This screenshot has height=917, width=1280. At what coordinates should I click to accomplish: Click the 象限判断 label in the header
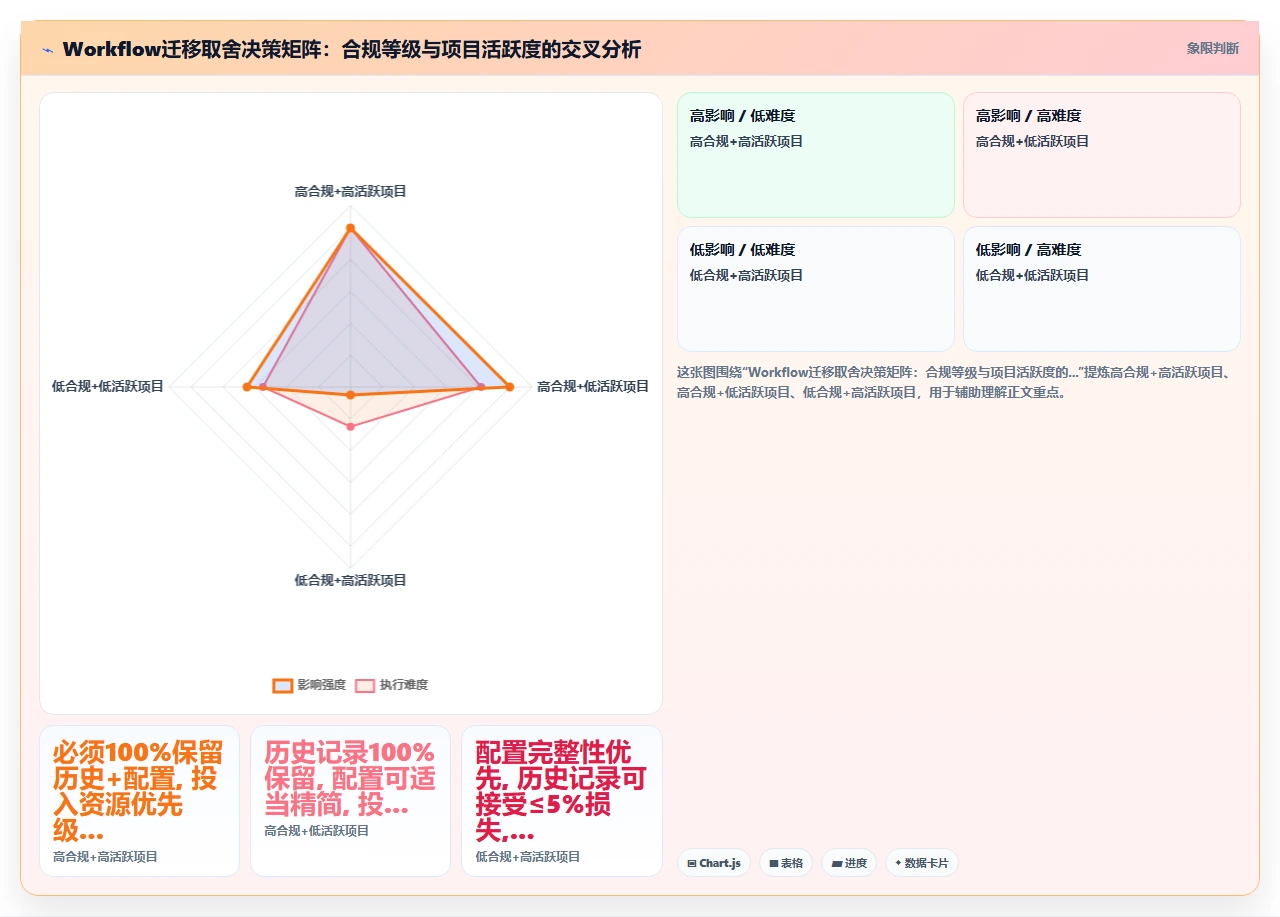[x=1212, y=48]
